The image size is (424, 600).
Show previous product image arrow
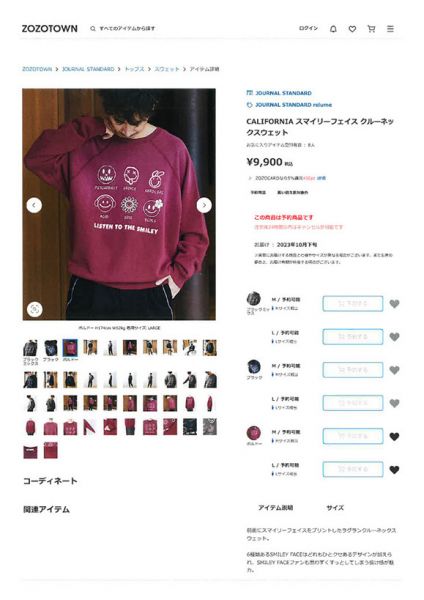[34, 205]
